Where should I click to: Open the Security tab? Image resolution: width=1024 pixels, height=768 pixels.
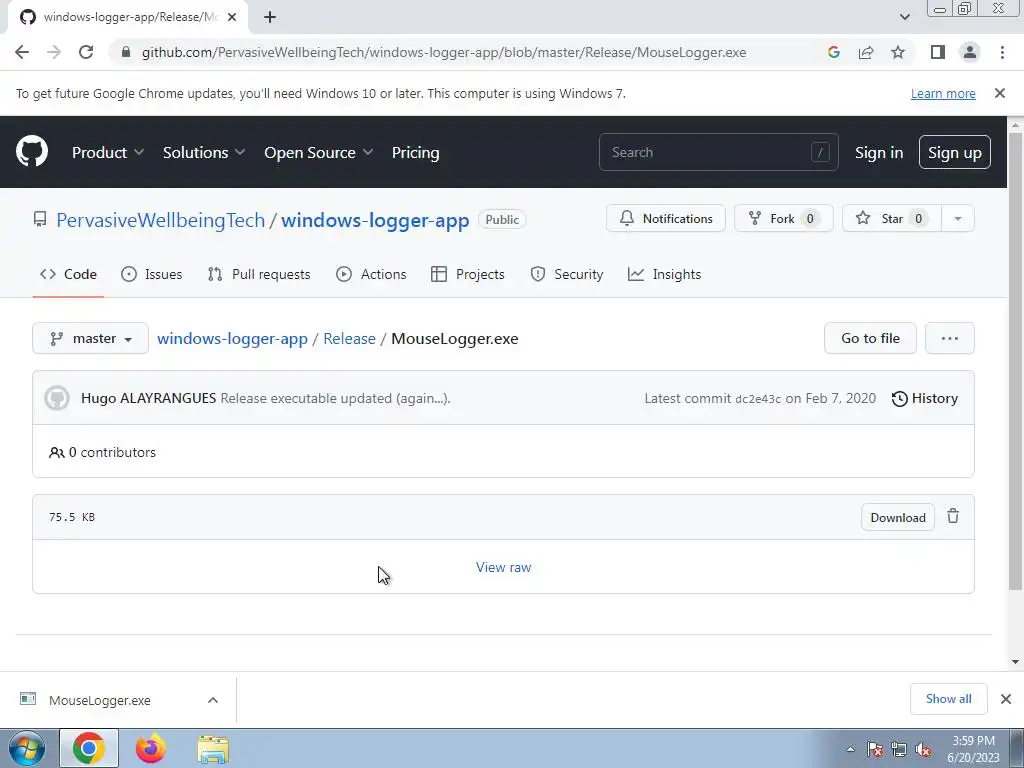tap(566, 274)
